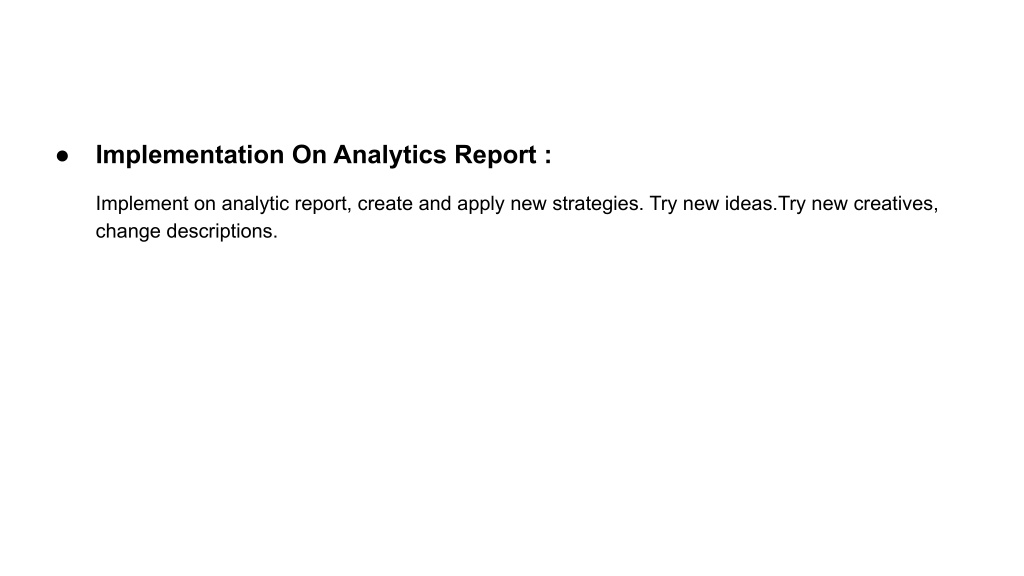Click the word "analytic" in the body text
Screen dimensions: 1024x576
coord(255,204)
